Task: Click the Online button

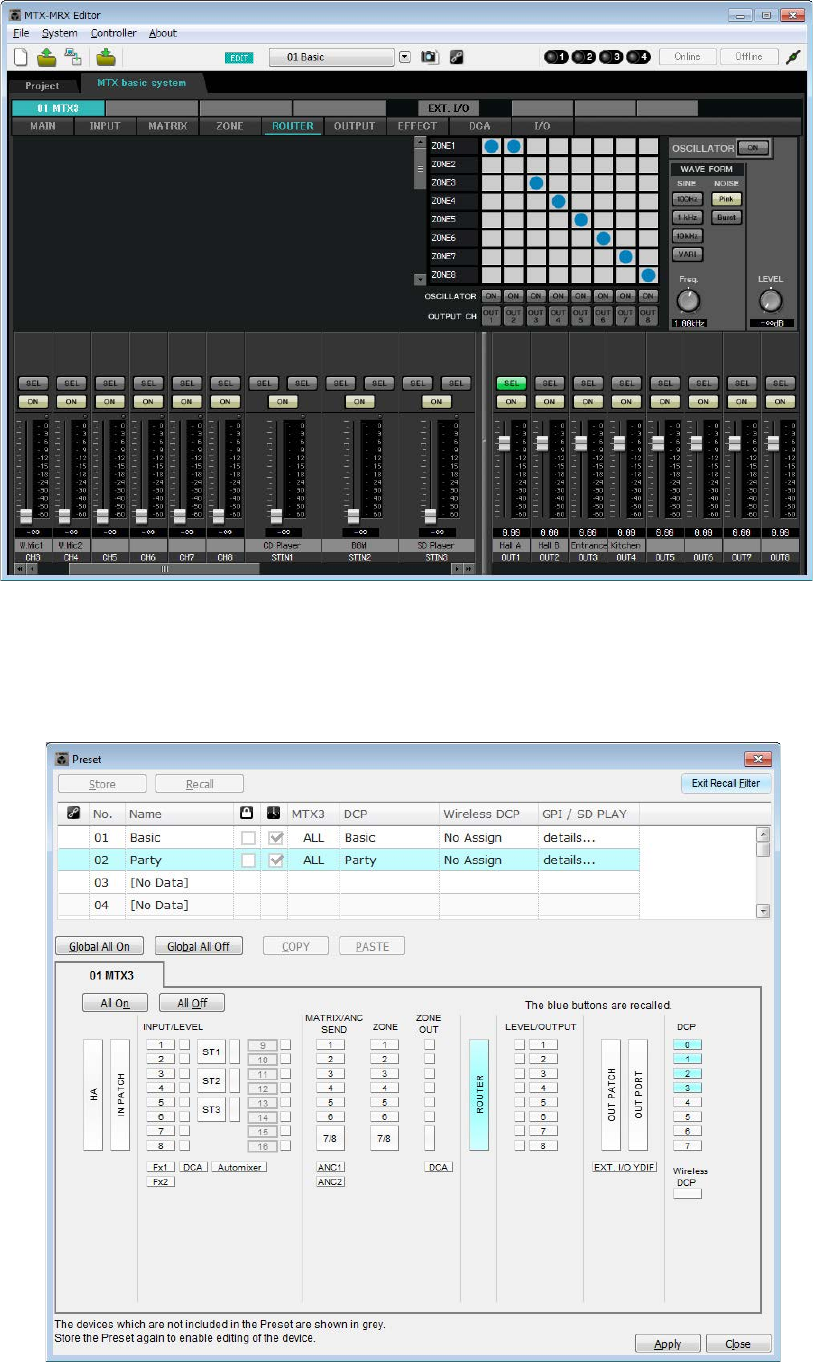Action: 687,57
